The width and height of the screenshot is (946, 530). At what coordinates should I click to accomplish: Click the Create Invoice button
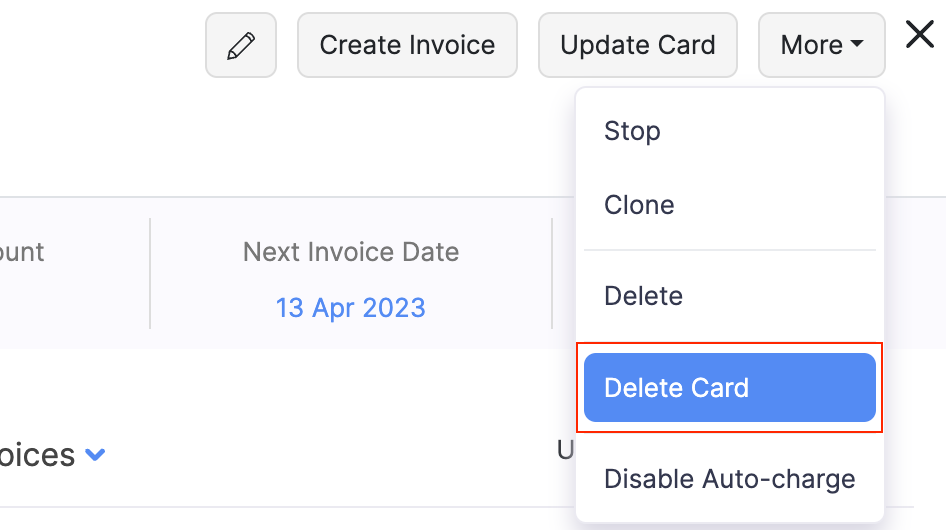coord(407,45)
